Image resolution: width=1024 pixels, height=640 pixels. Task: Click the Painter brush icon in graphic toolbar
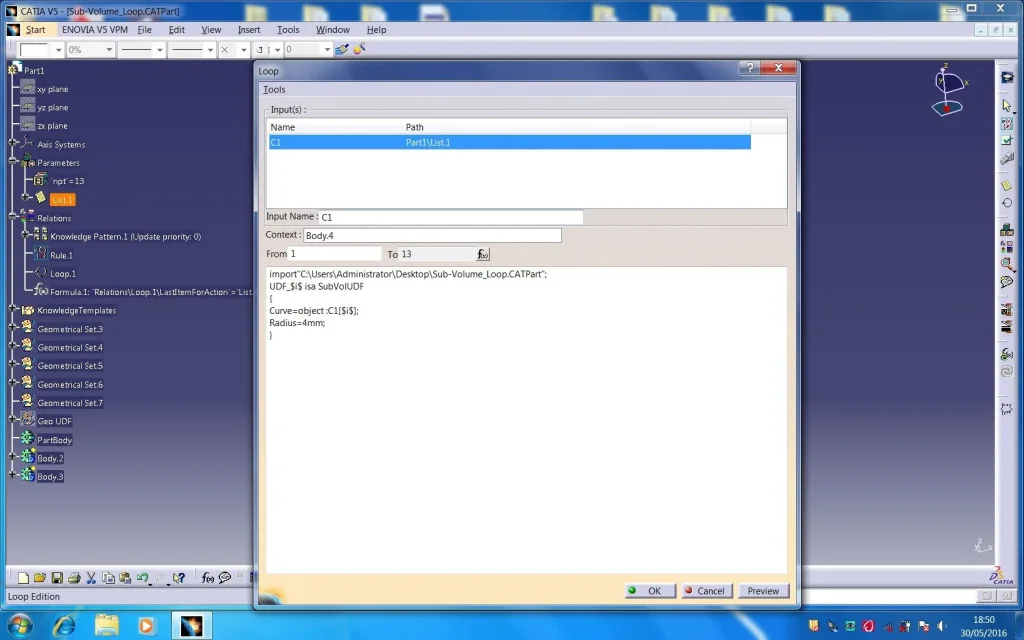coord(358,49)
